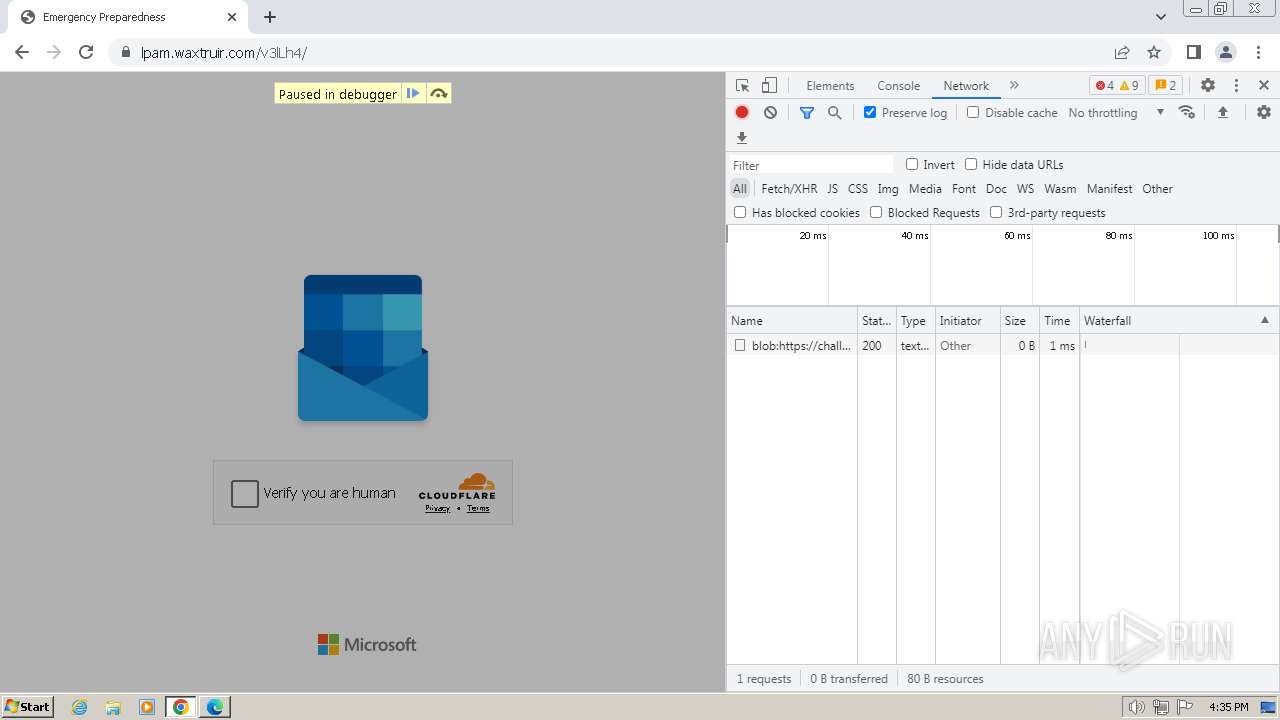
Task: Open Network panel settings gear
Action: pos(1264,112)
